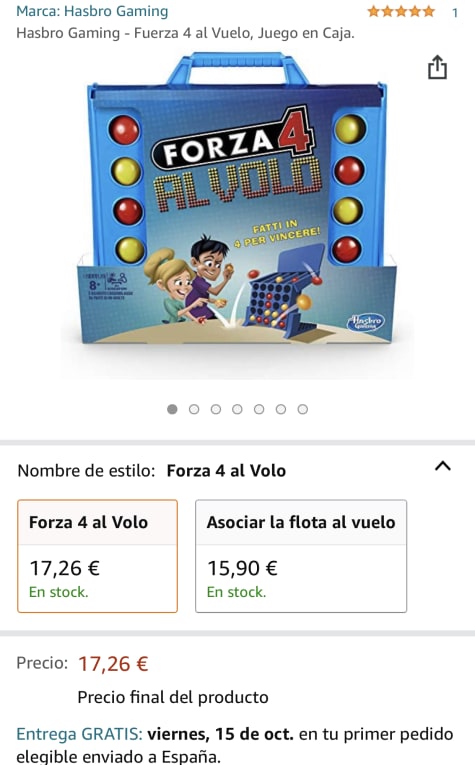Screen dimensions: 475x765
Task: Open the Marca: Hasbro Gaming brand link
Action: pyautogui.click(x=92, y=11)
